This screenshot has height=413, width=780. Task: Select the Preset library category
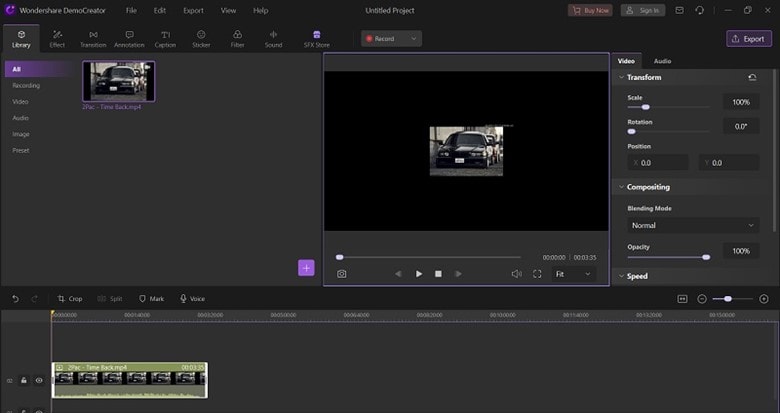pos(21,150)
